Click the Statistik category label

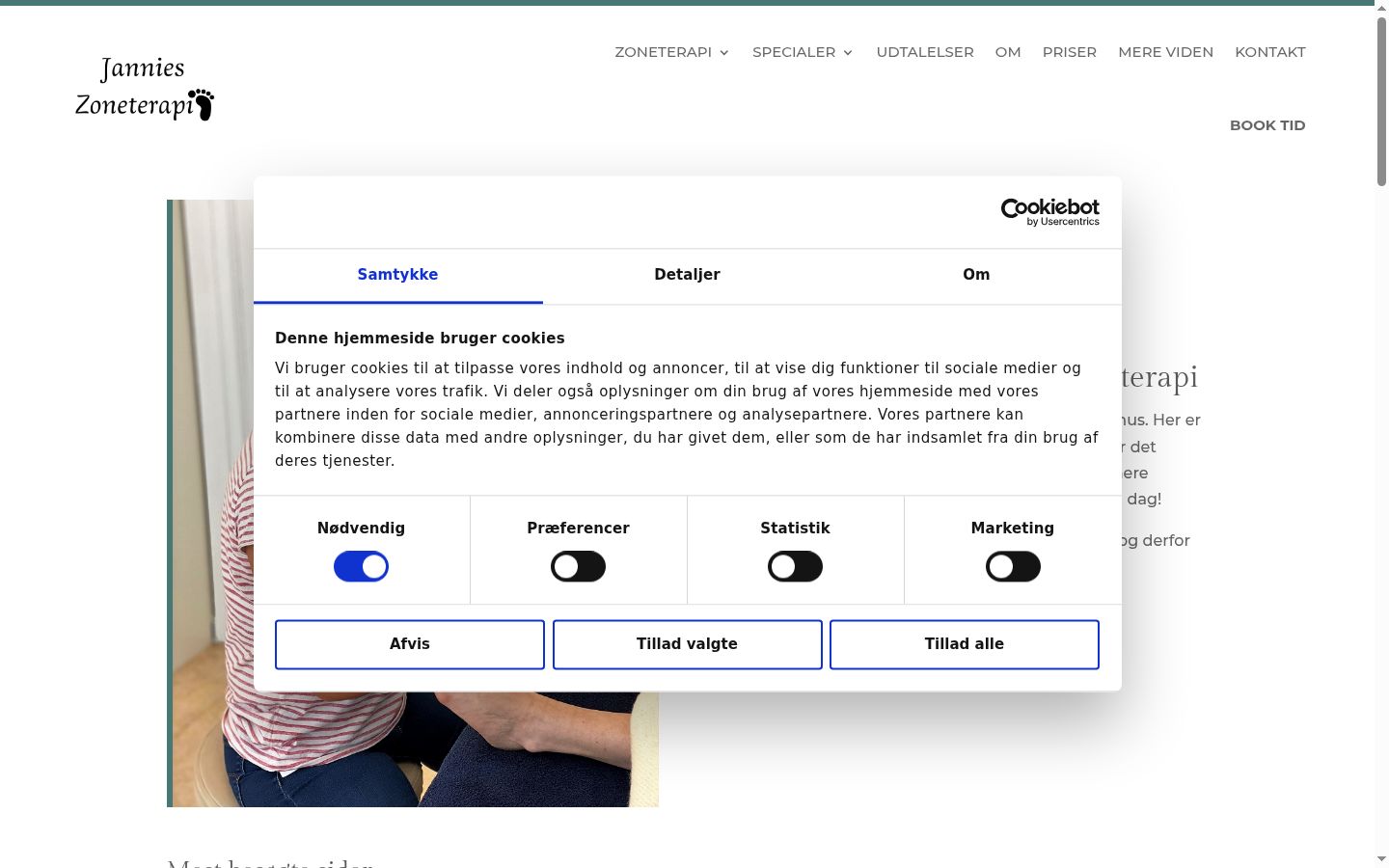(795, 529)
